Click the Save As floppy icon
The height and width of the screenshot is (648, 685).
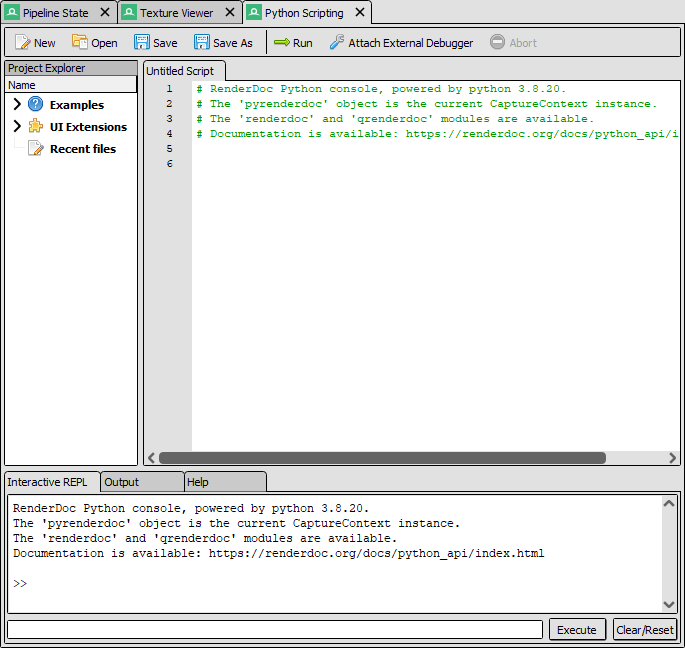point(201,42)
